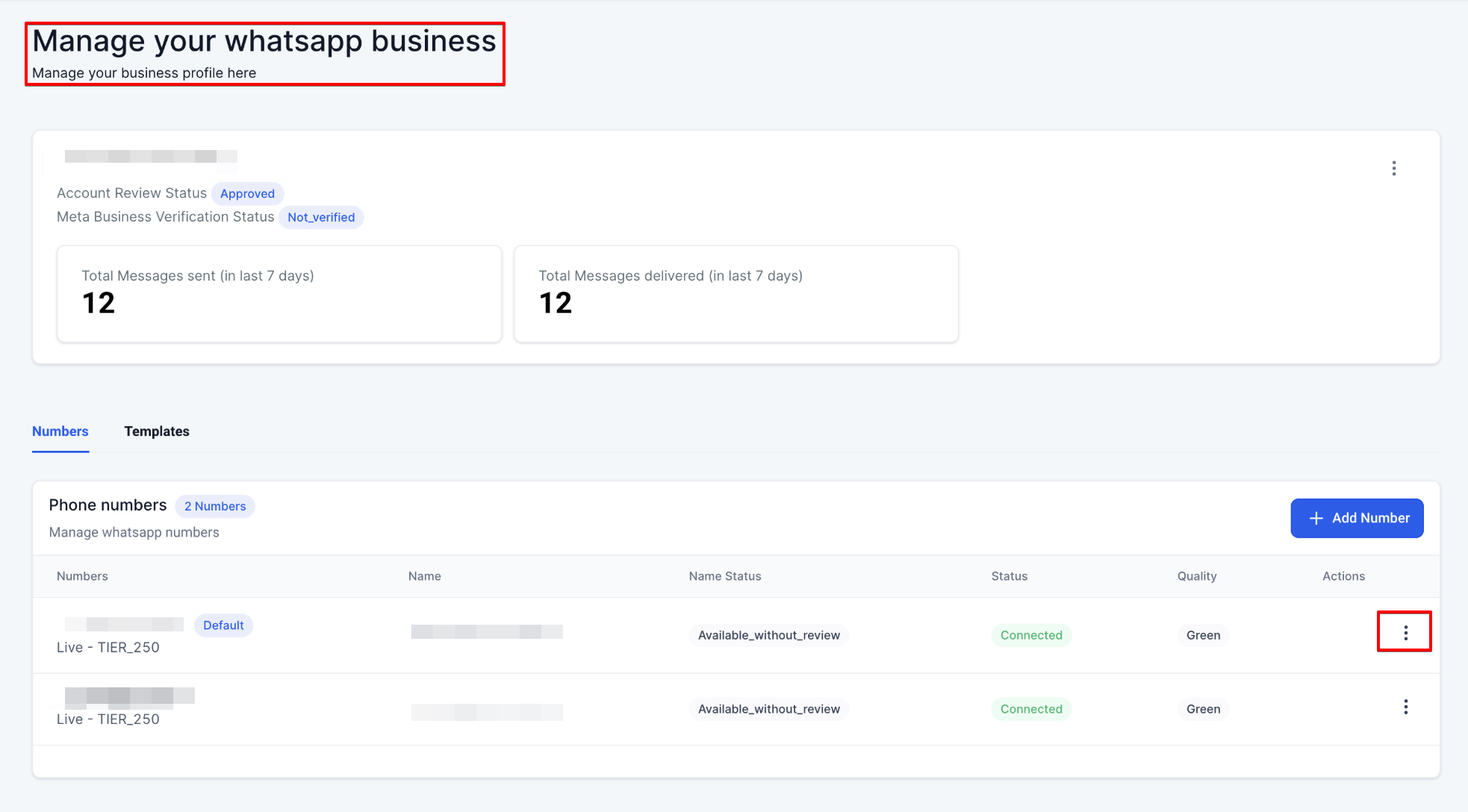Open actions menu for default number row
The height and width of the screenshot is (812, 1468).
coord(1405,633)
